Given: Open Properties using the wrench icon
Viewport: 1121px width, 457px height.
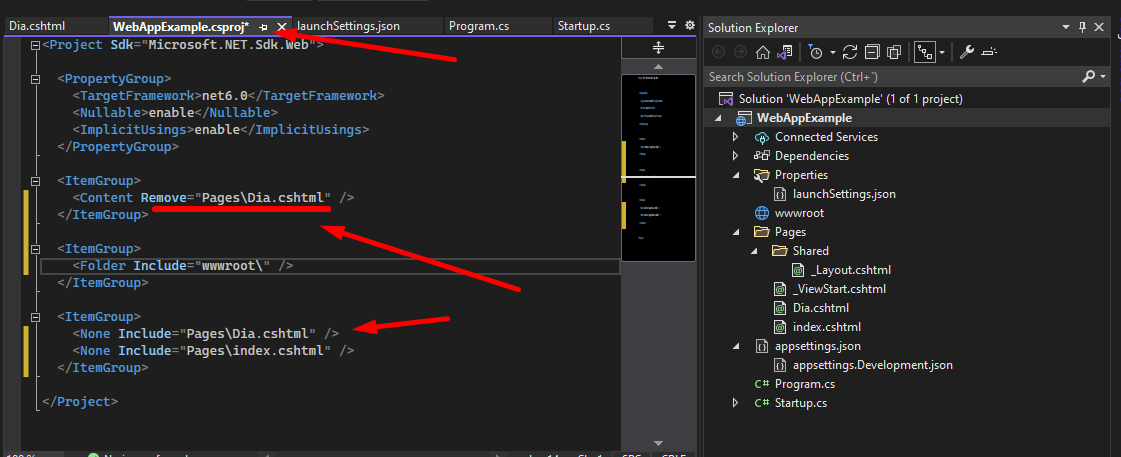Looking at the screenshot, I should point(966,51).
